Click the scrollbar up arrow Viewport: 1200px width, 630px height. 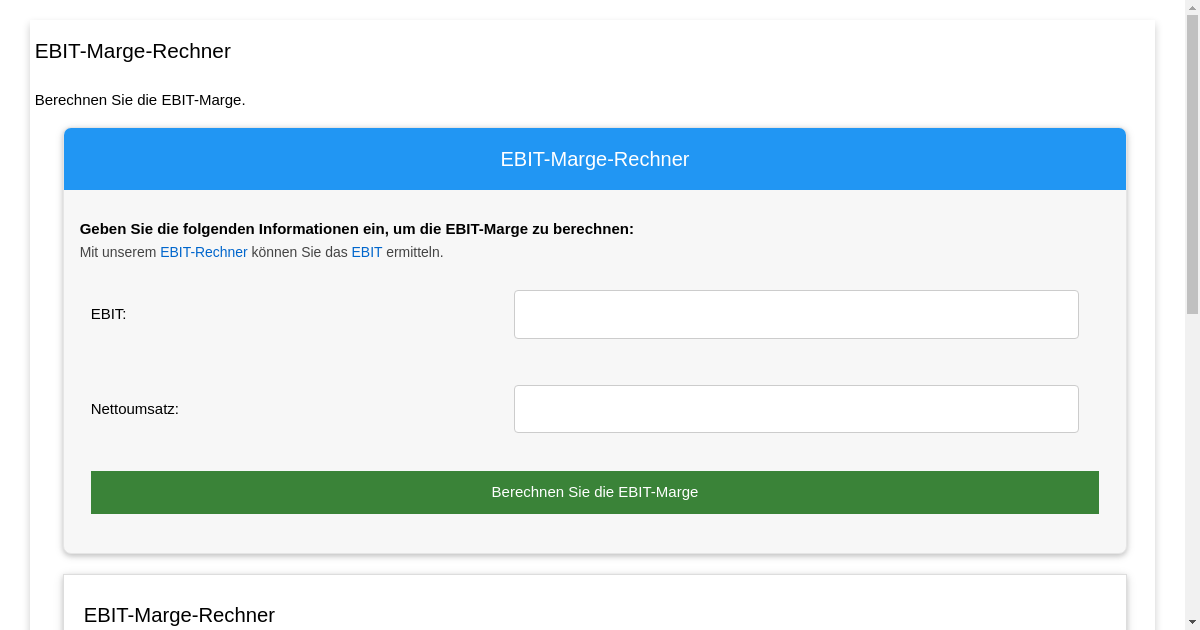tap(1193, 8)
